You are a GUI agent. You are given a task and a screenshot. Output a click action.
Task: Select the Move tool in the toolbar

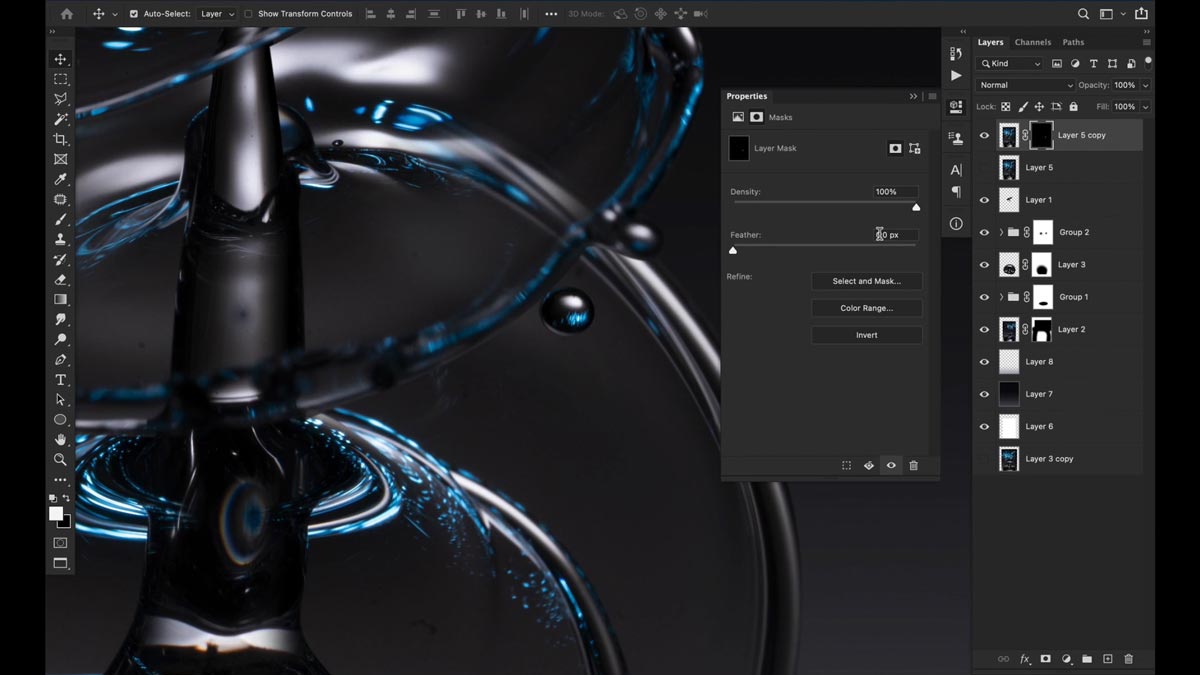coord(61,59)
